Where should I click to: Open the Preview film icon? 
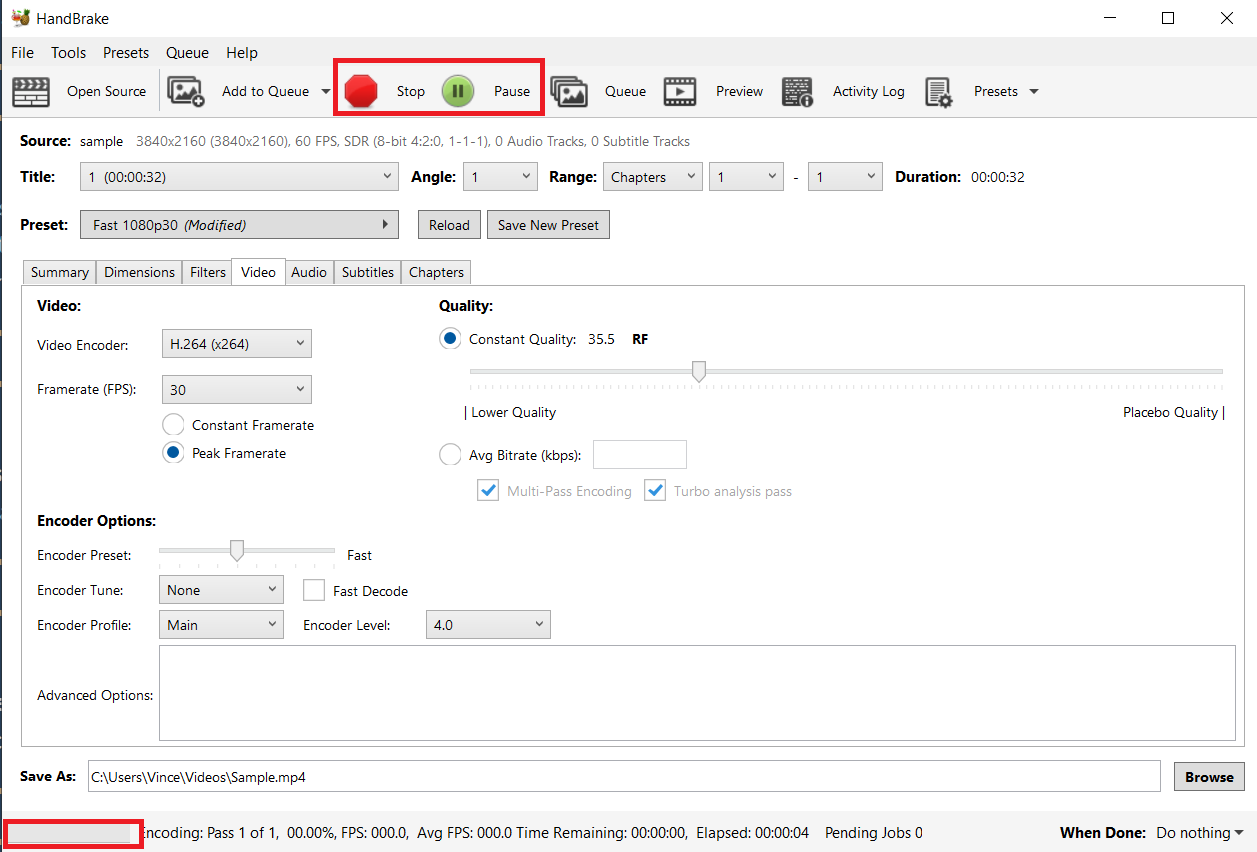pos(680,91)
